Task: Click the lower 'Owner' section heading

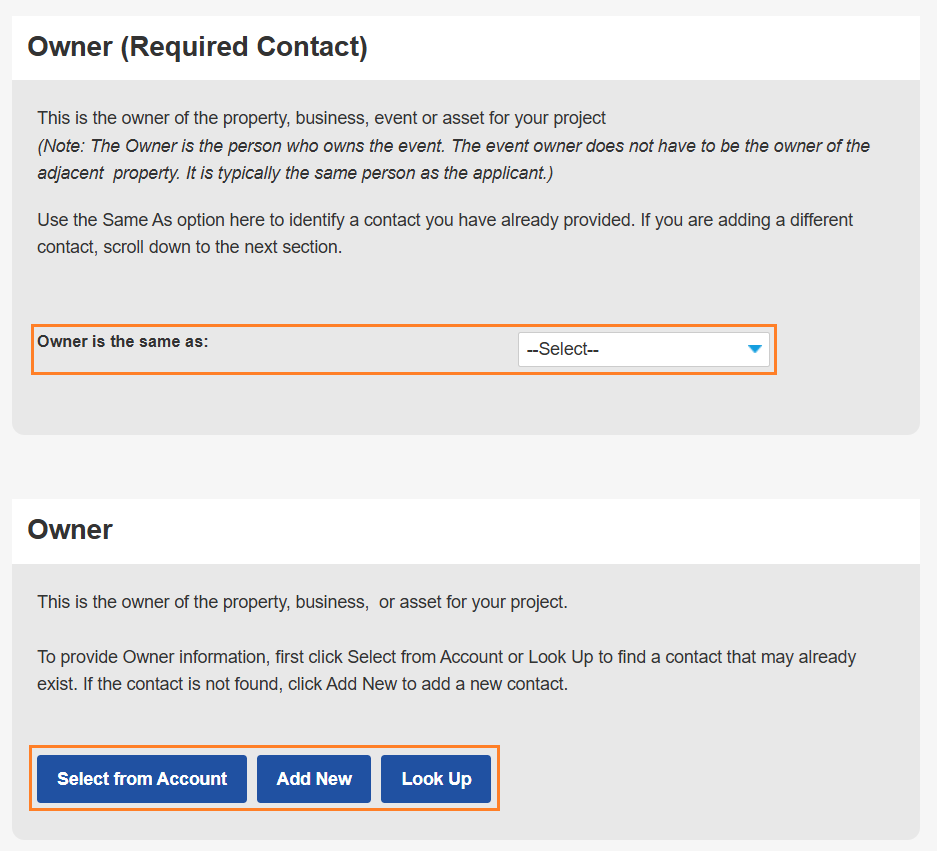Action: (70, 529)
